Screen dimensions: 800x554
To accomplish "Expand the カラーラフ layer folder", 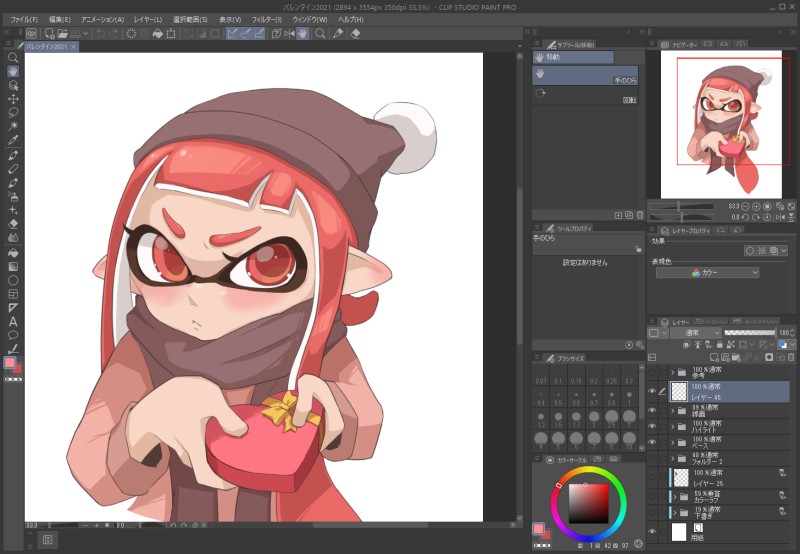I will [x=675, y=496].
